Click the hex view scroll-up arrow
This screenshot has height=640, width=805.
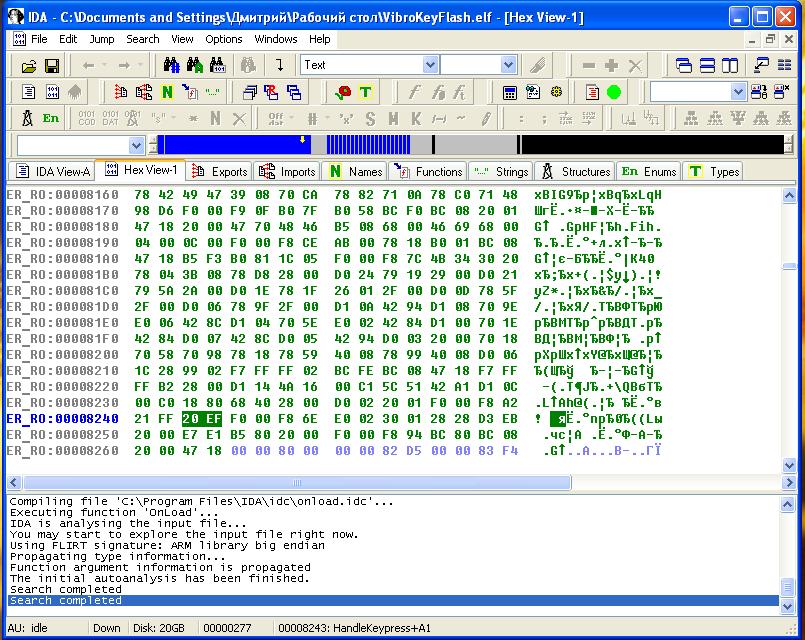(x=789, y=195)
